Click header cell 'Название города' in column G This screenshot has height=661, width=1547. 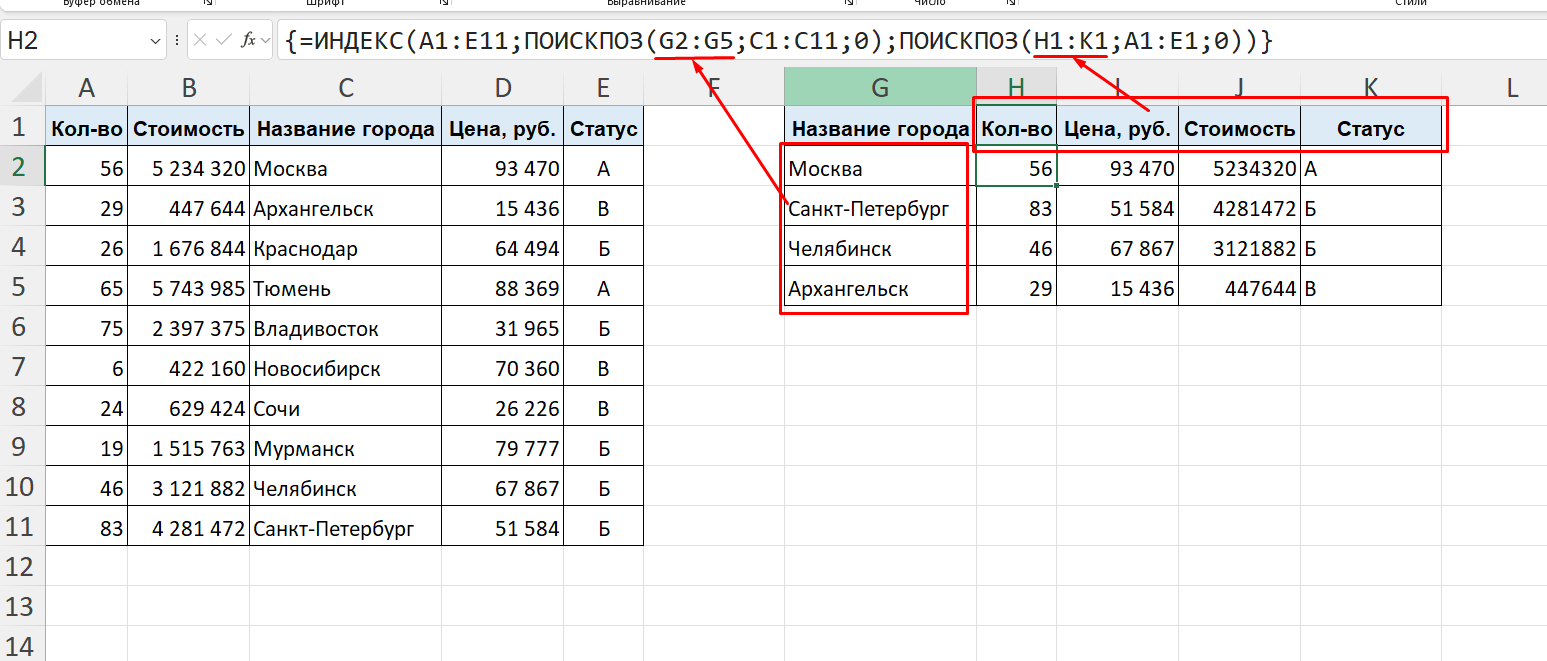tap(880, 128)
